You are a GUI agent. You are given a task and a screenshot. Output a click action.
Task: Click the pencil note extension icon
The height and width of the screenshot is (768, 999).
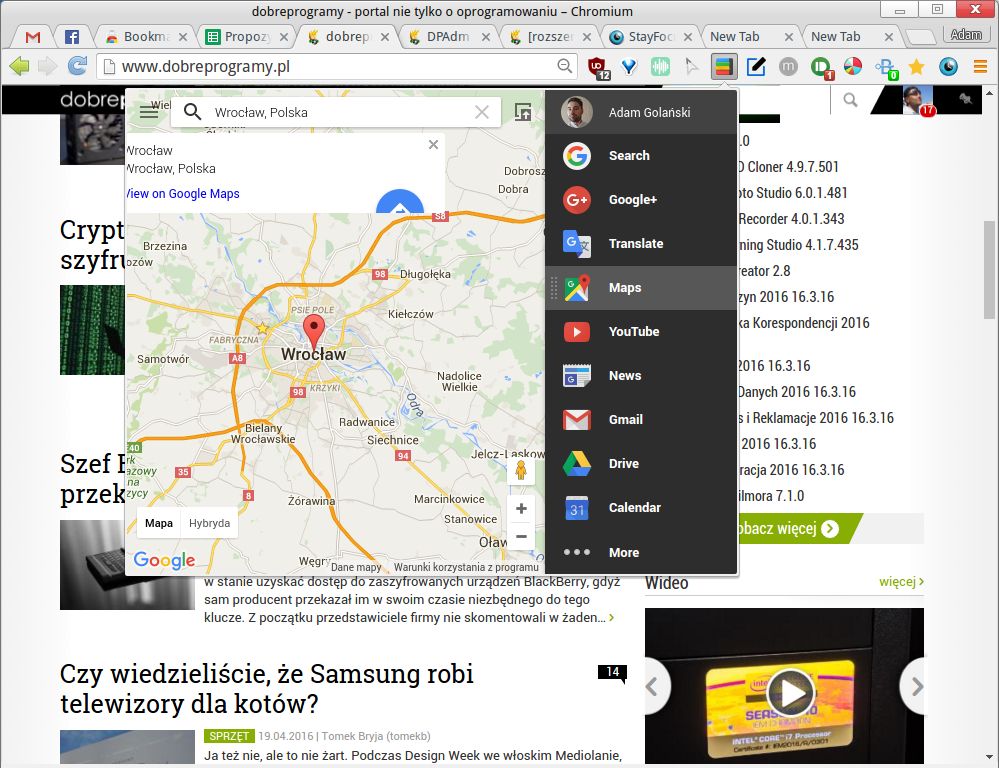(x=756, y=66)
